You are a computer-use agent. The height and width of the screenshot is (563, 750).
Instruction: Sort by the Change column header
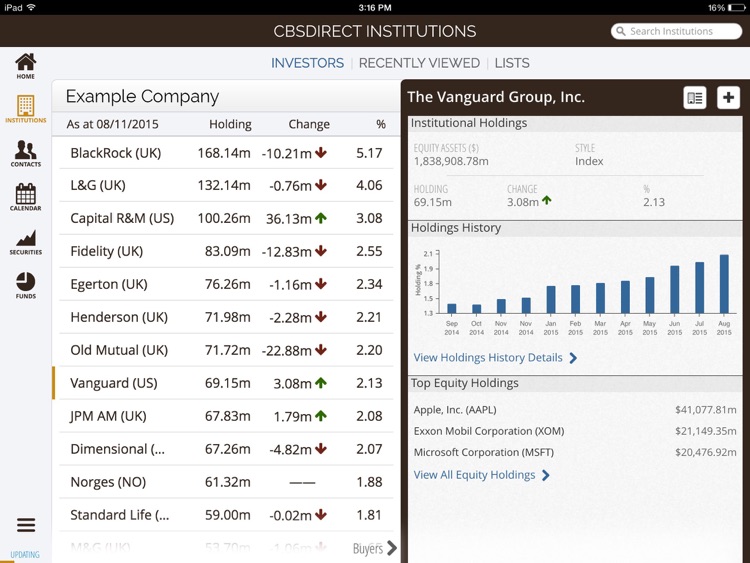[x=309, y=124]
